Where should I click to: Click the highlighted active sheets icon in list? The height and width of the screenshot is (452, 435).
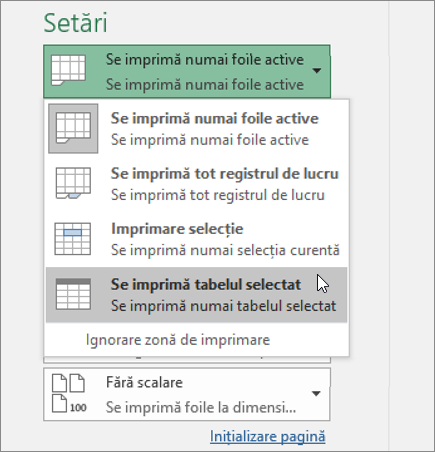[x=73, y=128]
